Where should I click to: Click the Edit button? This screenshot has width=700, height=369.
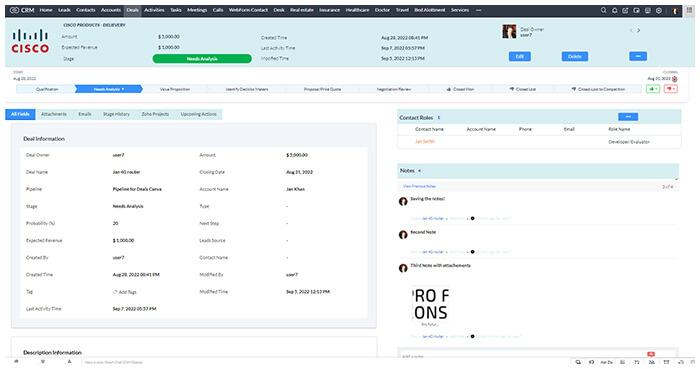pos(520,56)
